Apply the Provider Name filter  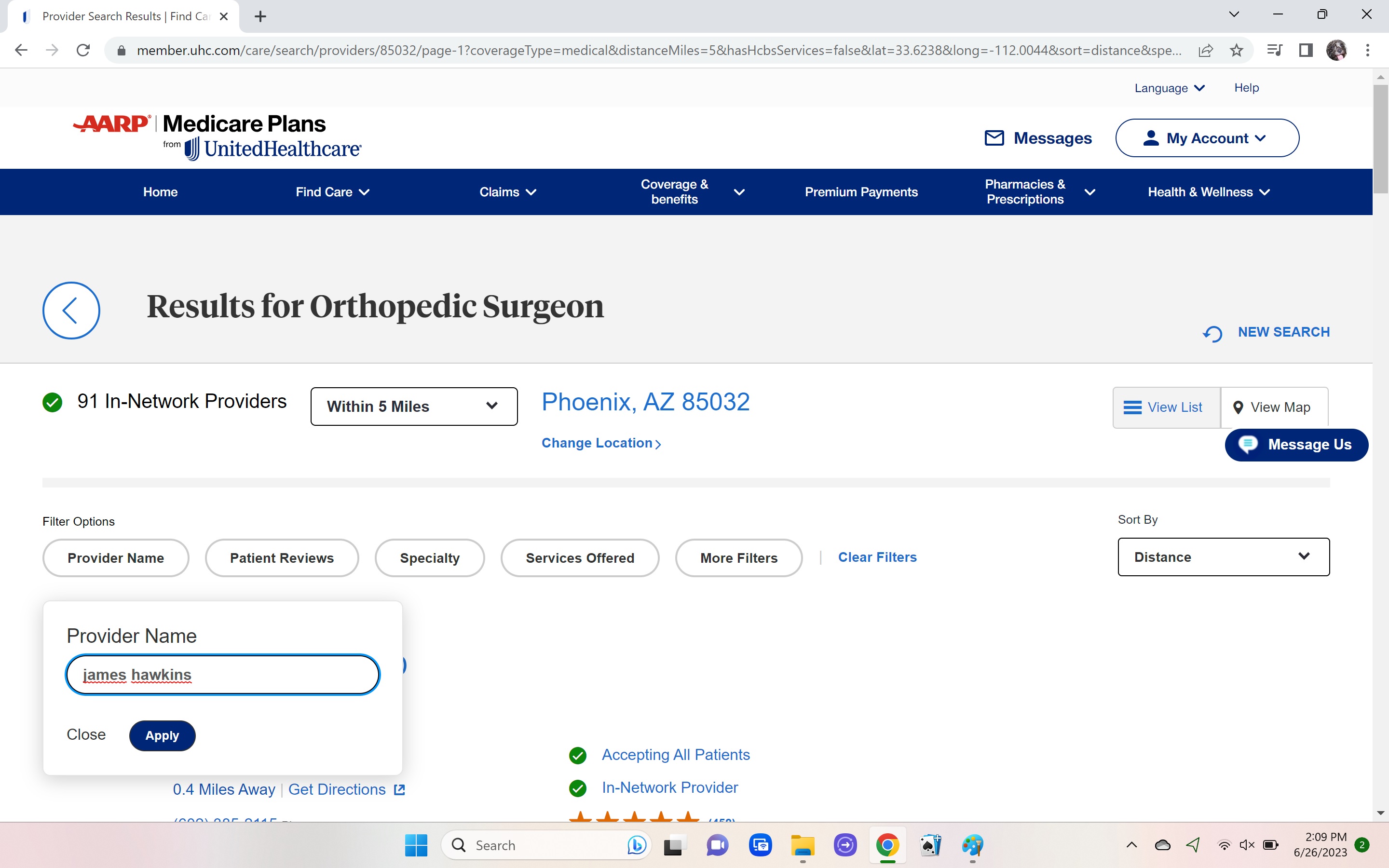coord(162,735)
